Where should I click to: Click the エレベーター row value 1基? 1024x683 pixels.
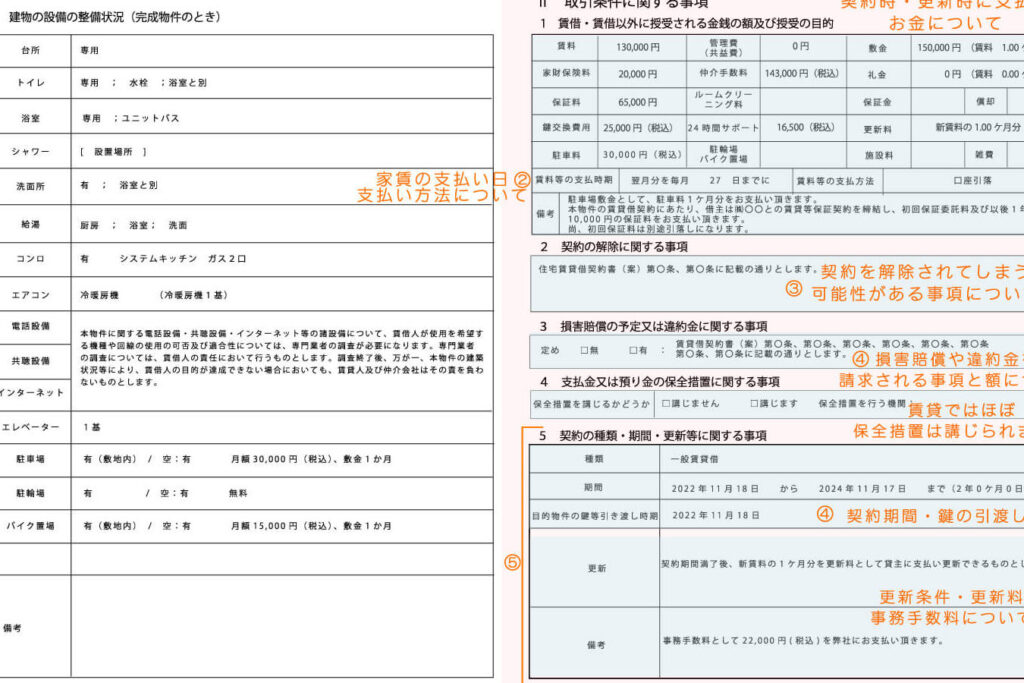point(92,427)
